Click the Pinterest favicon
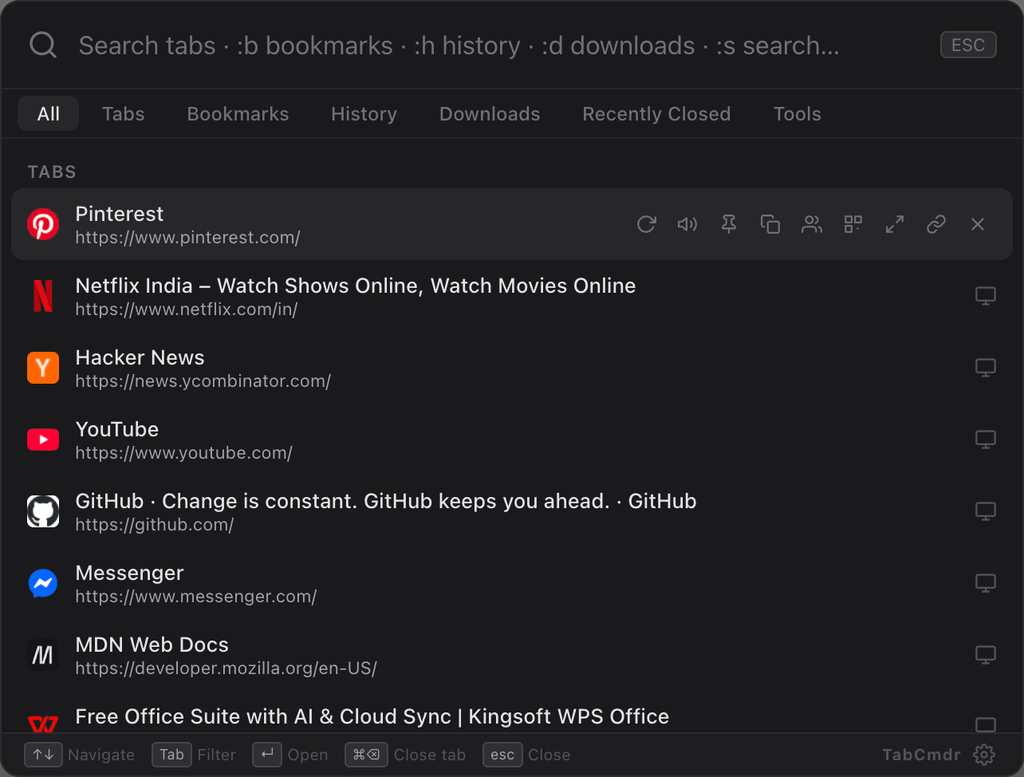The width and height of the screenshot is (1024, 777). click(43, 225)
